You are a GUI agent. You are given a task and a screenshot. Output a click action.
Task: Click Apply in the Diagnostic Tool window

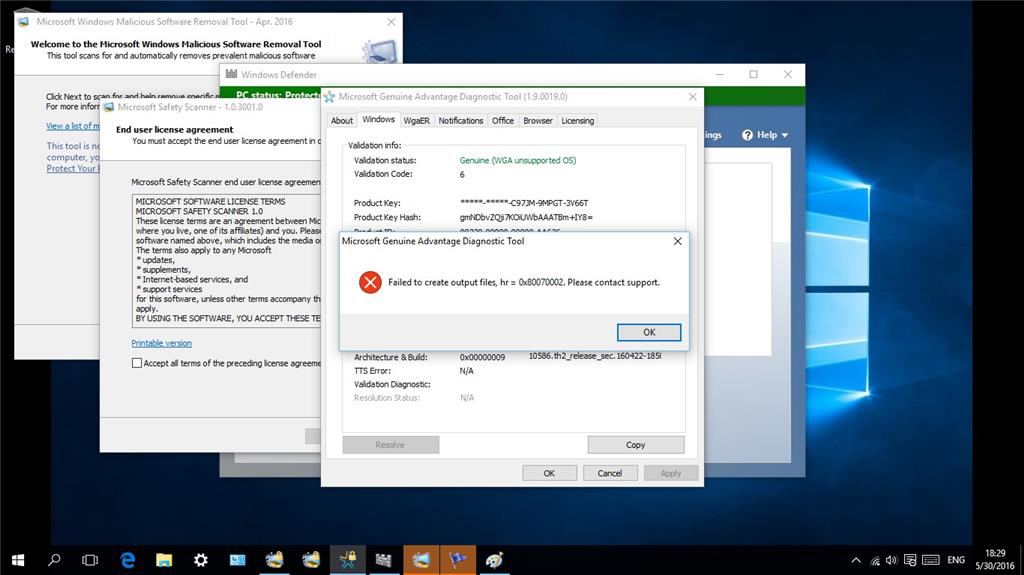(x=671, y=473)
